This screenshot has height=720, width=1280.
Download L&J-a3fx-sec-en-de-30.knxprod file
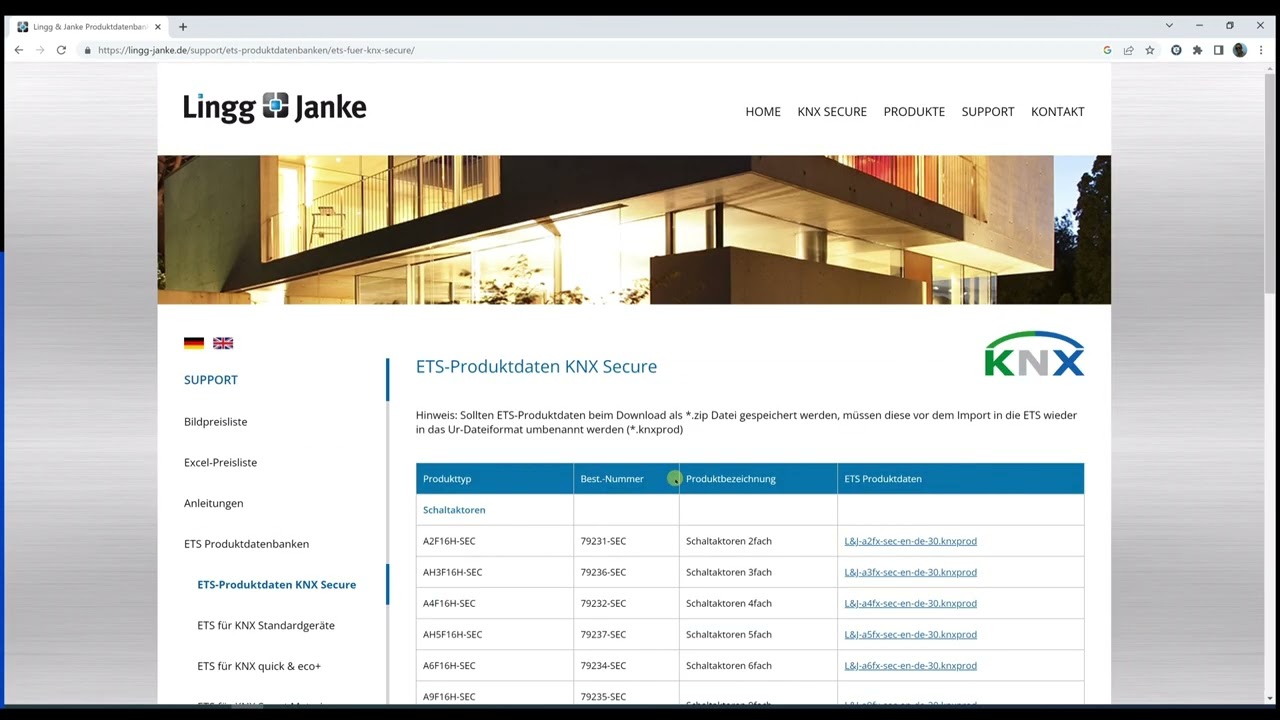[910, 572]
